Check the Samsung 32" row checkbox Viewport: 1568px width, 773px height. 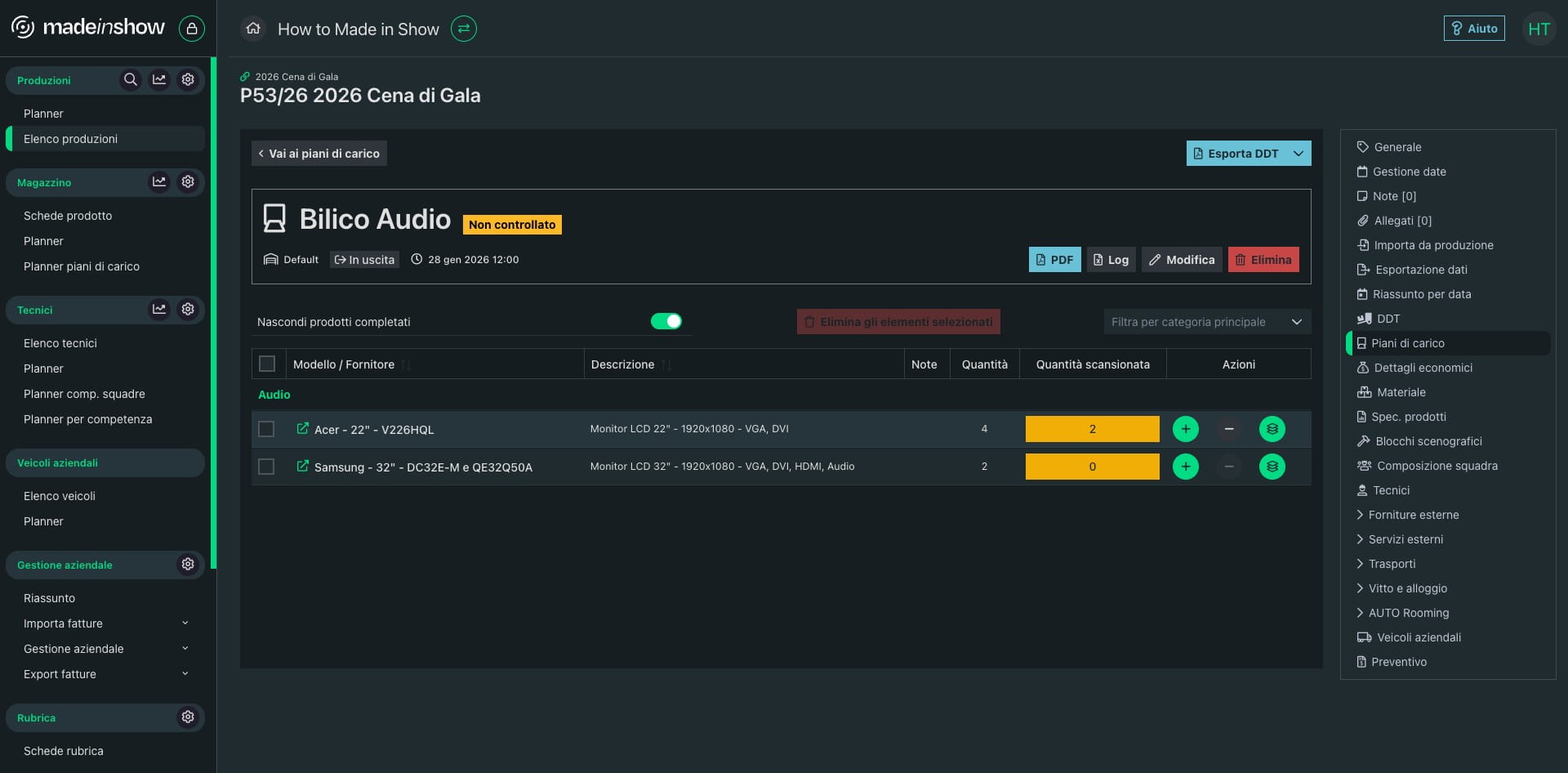click(266, 467)
